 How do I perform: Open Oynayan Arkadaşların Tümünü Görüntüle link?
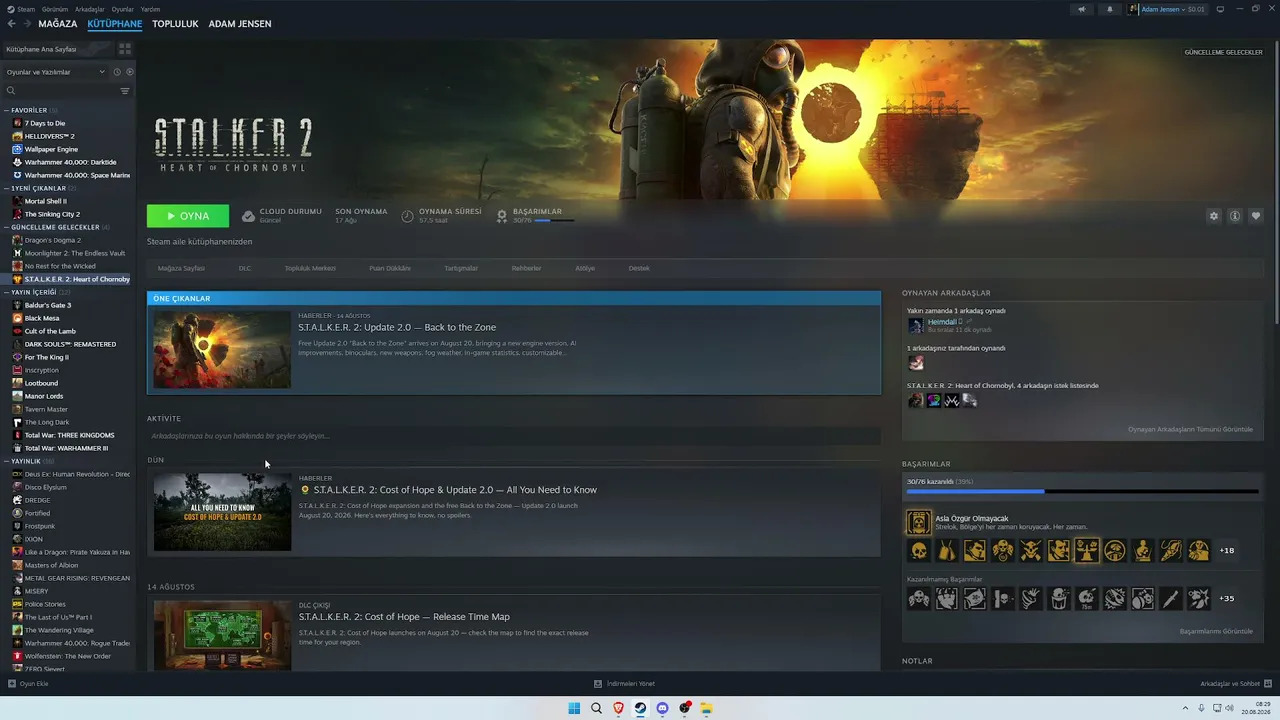tap(1190, 429)
